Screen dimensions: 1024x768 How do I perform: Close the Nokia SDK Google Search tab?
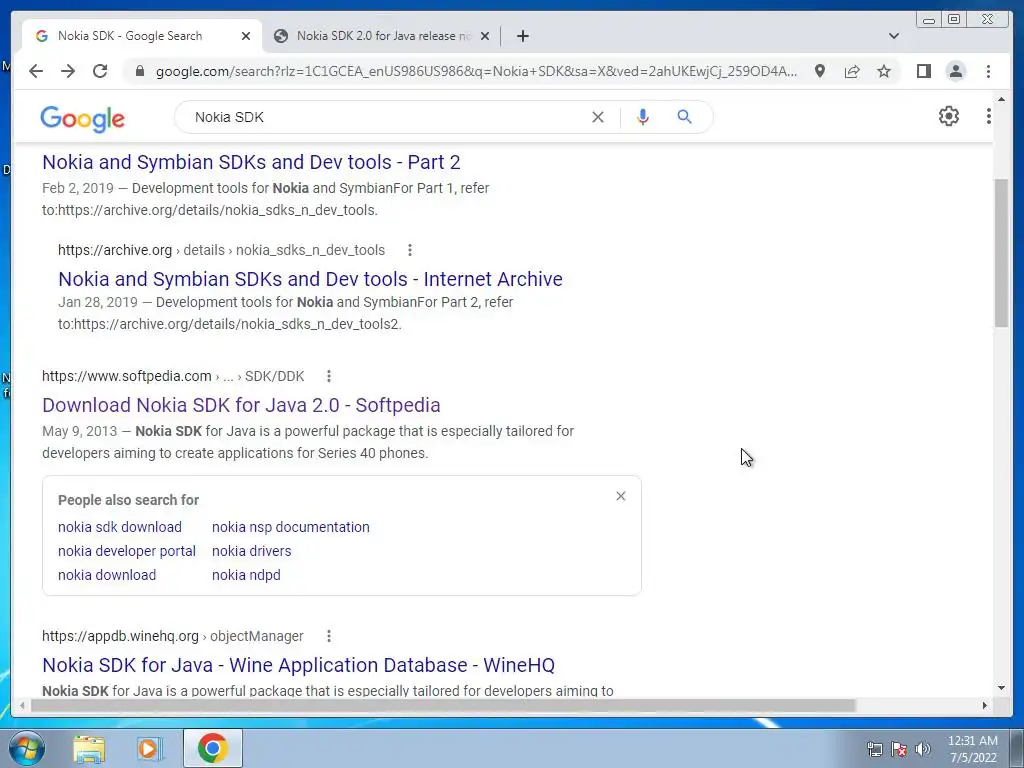point(246,36)
